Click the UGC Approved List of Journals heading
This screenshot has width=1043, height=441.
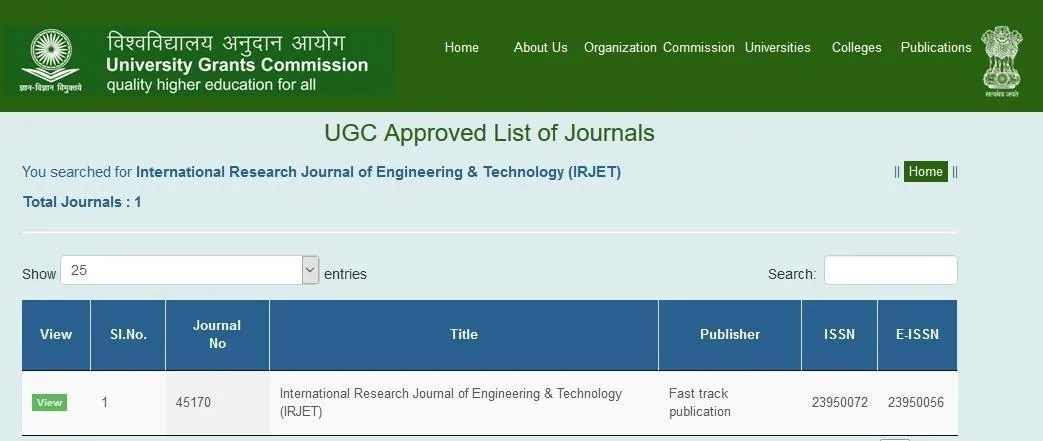(490, 133)
